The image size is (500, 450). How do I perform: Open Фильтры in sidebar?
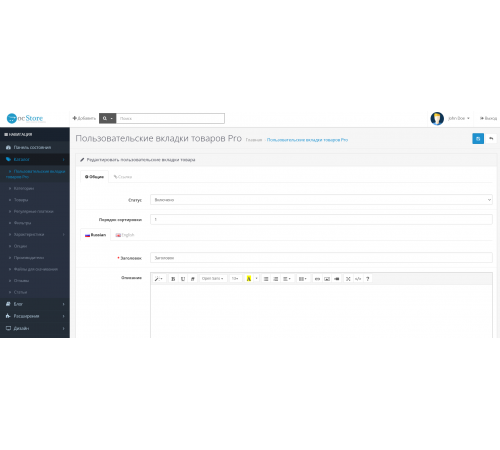point(35,223)
